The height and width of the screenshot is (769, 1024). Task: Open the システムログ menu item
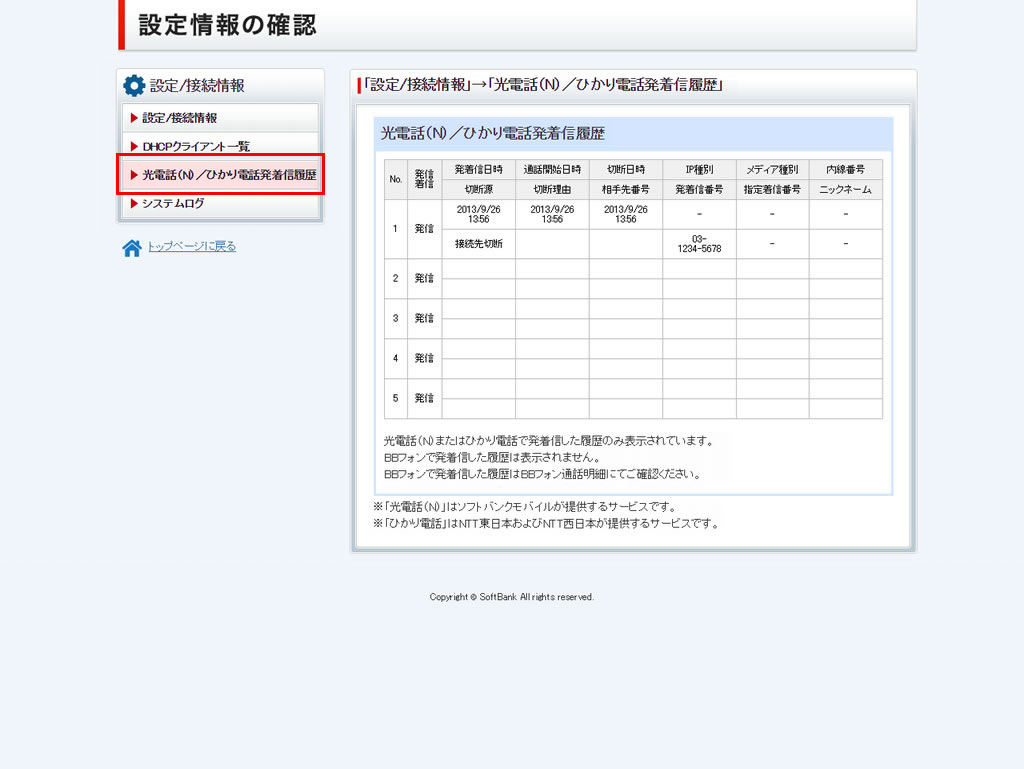click(220, 204)
